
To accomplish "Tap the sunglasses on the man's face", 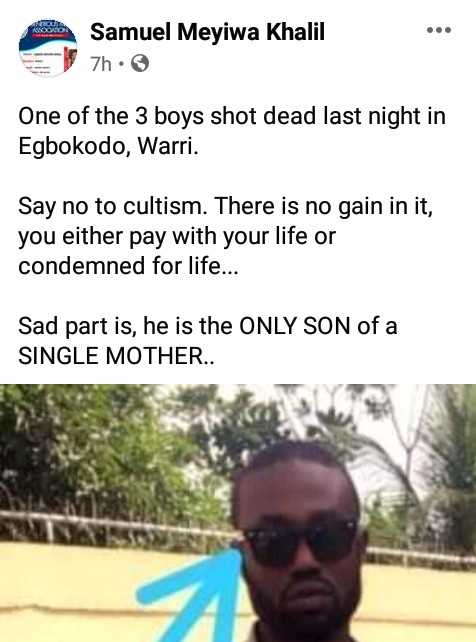I will tap(300, 540).
